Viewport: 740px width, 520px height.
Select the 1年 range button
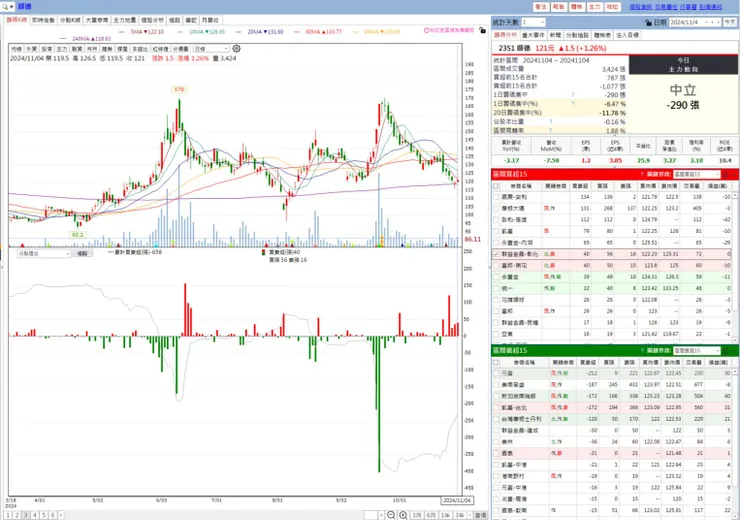445,515
